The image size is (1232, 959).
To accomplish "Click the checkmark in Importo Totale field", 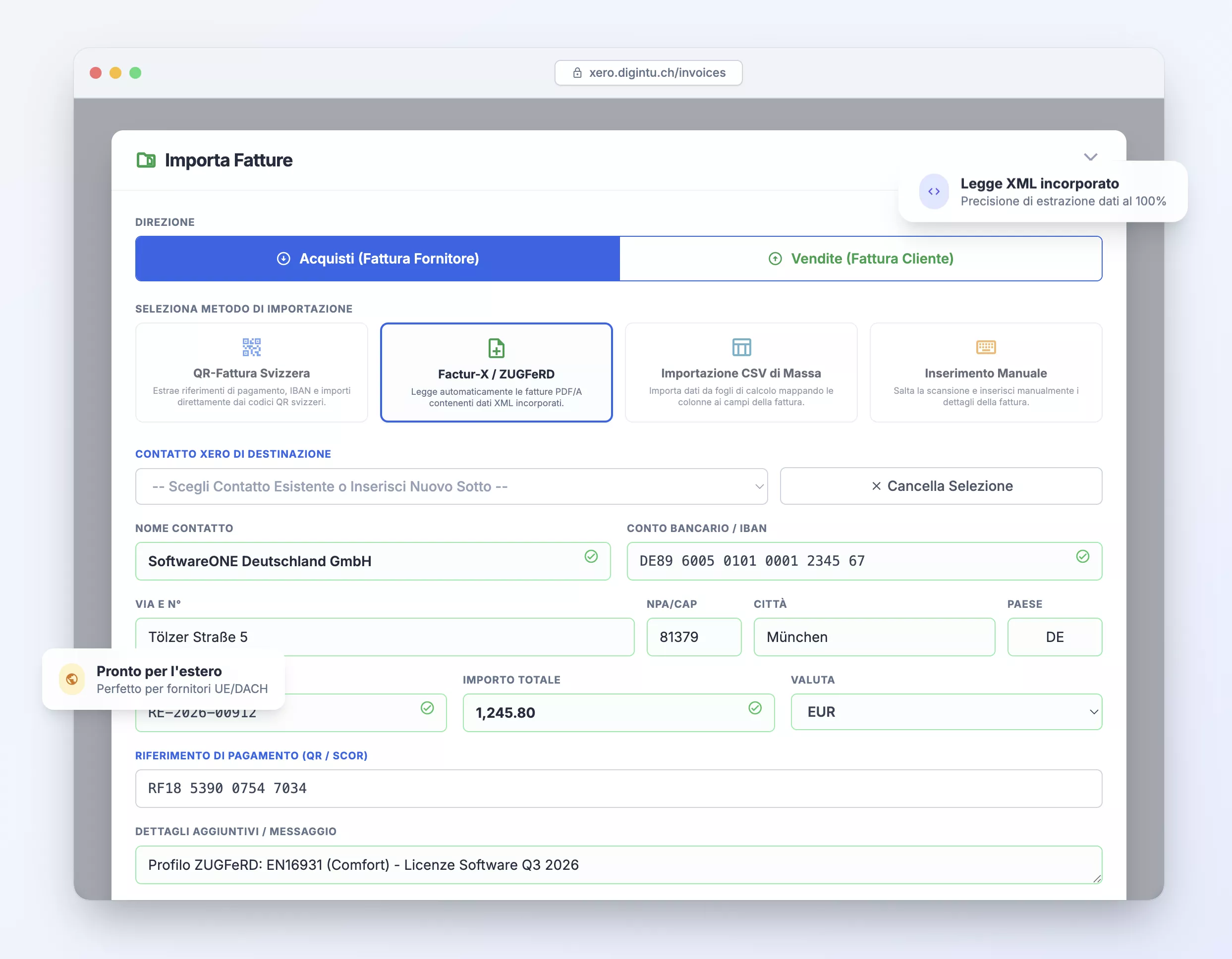I will 755,708.
